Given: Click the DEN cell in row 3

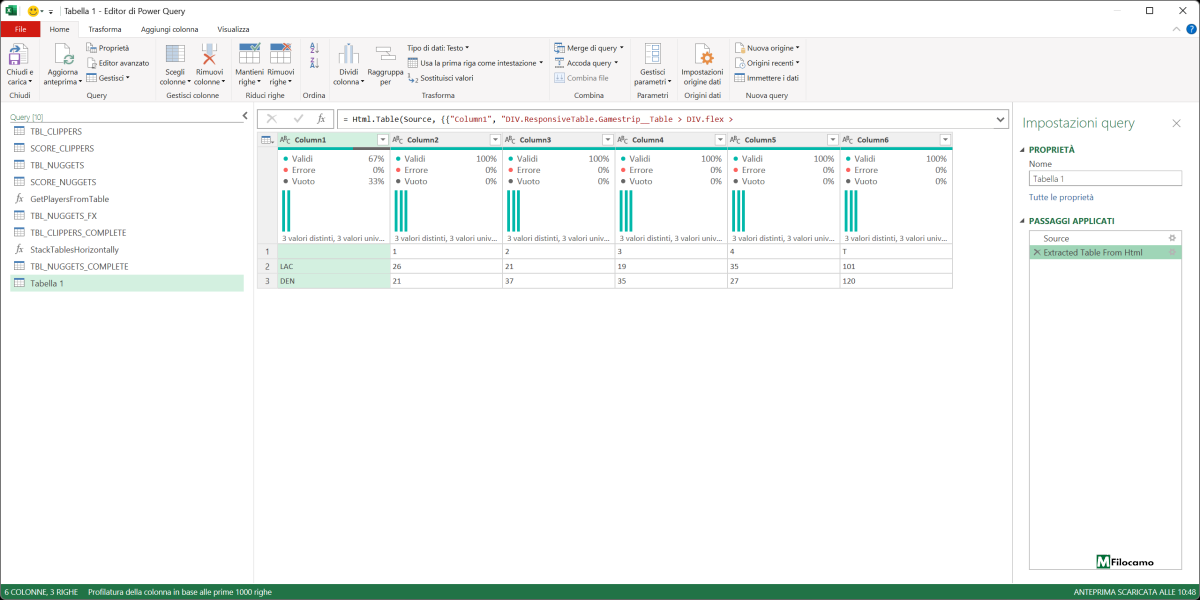Looking at the screenshot, I should point(333,281).
